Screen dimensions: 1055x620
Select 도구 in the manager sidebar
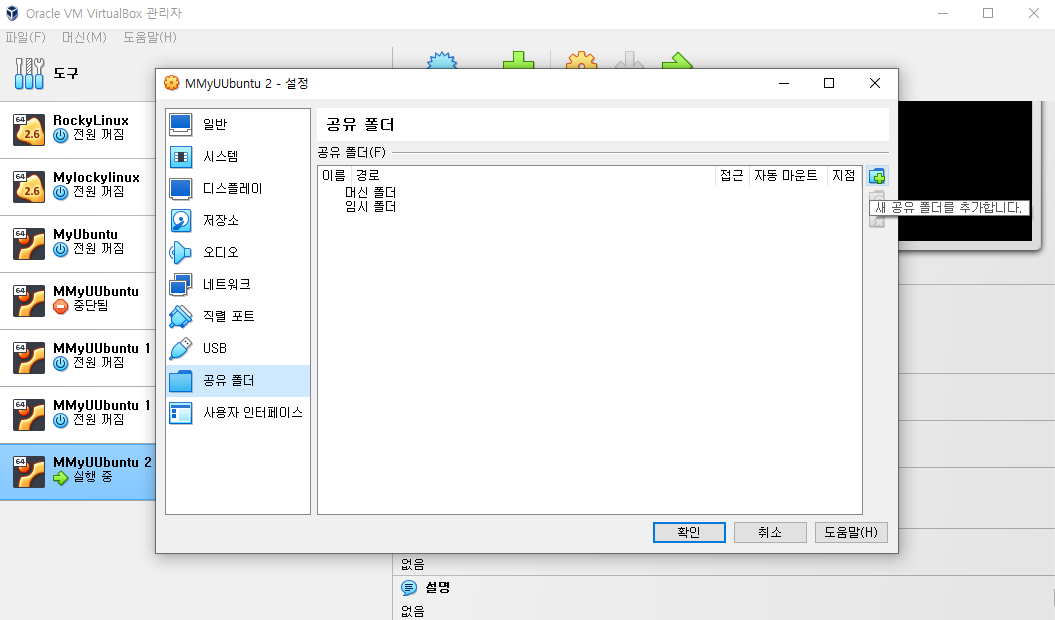pos(77,73)
